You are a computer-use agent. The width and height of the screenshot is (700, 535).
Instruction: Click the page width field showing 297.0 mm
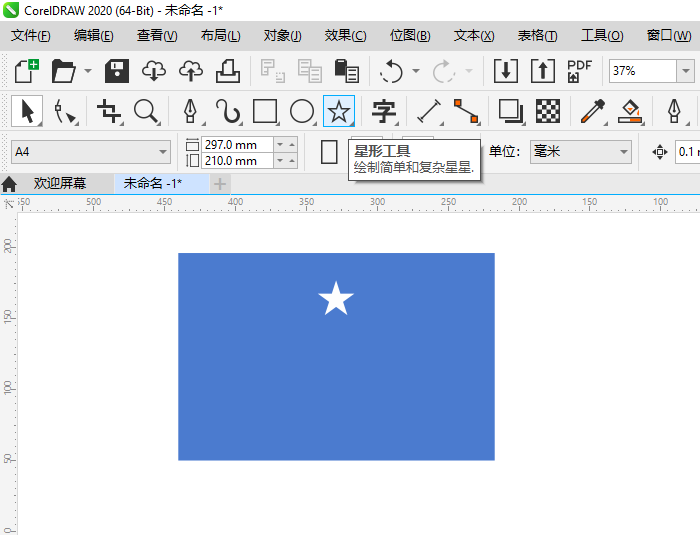(235, 144)
